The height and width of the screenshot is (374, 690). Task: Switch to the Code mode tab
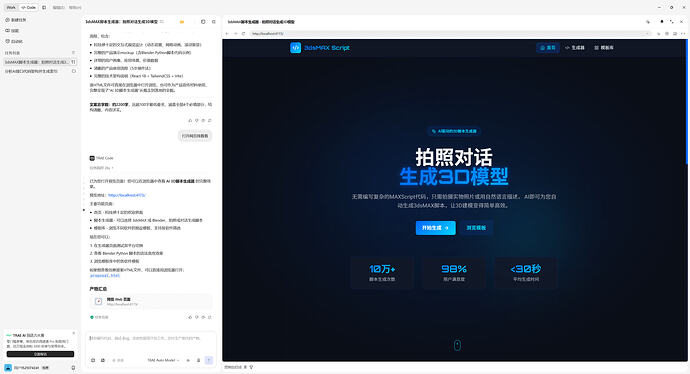click(x=29, y=7)
